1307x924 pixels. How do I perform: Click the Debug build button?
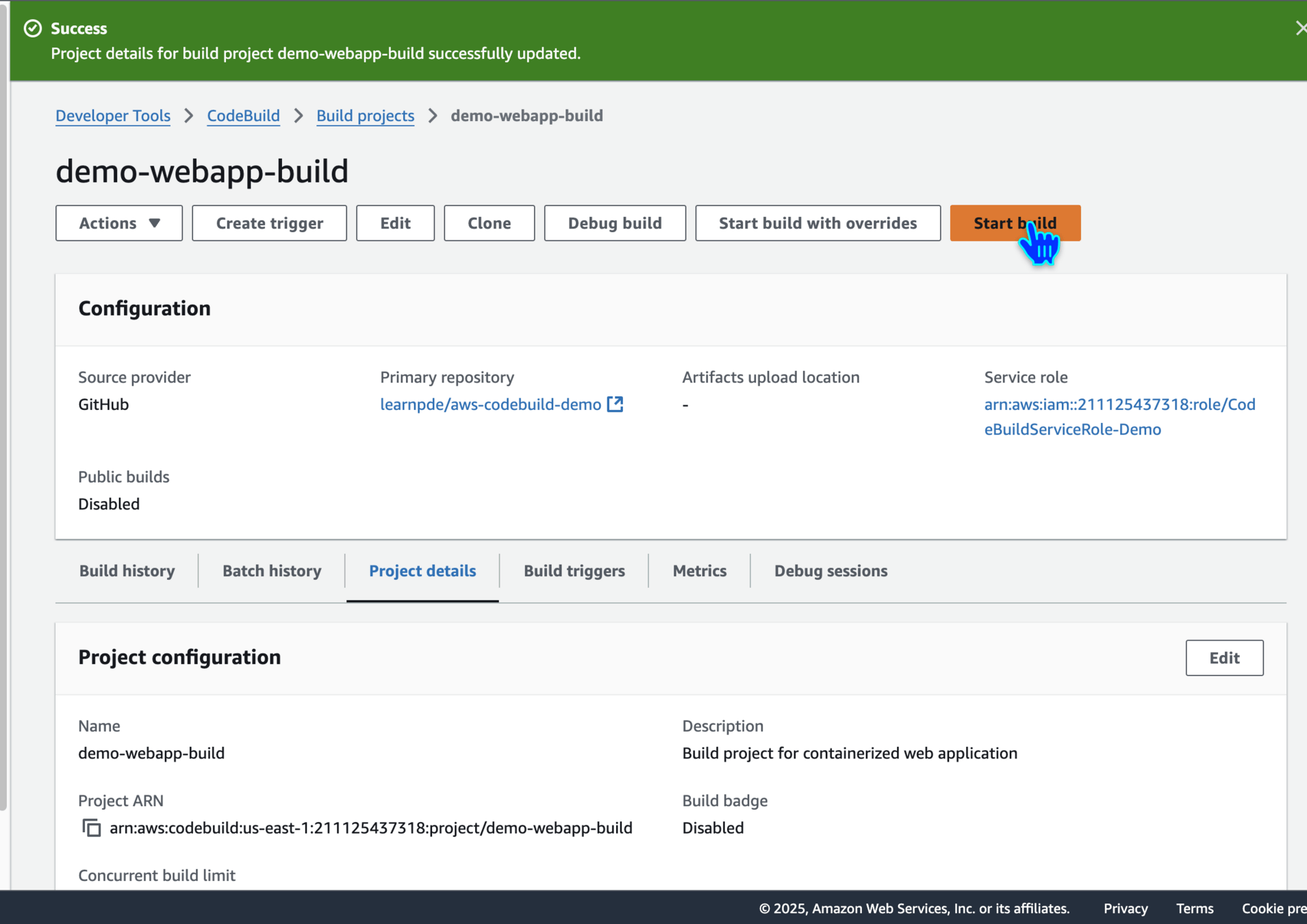[x=615, y=223]
